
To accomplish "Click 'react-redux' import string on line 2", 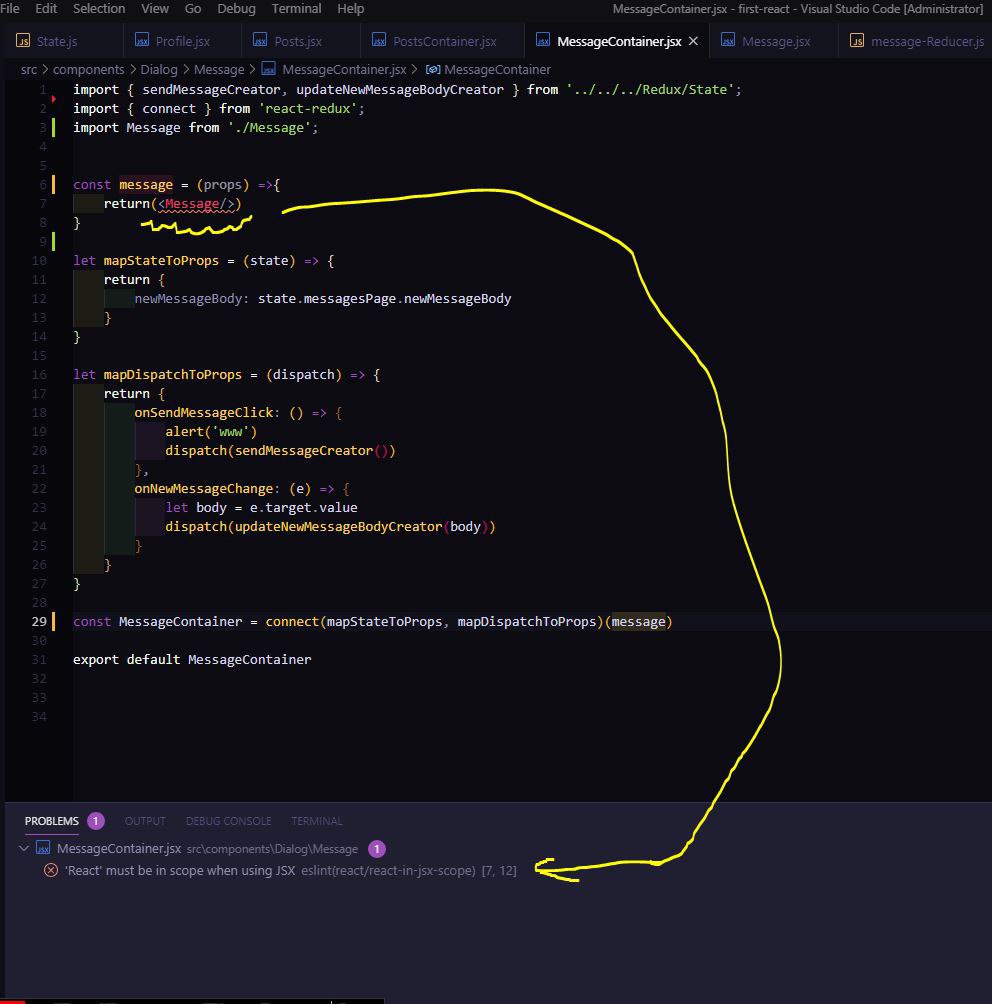I will click(x=308, y=109).
